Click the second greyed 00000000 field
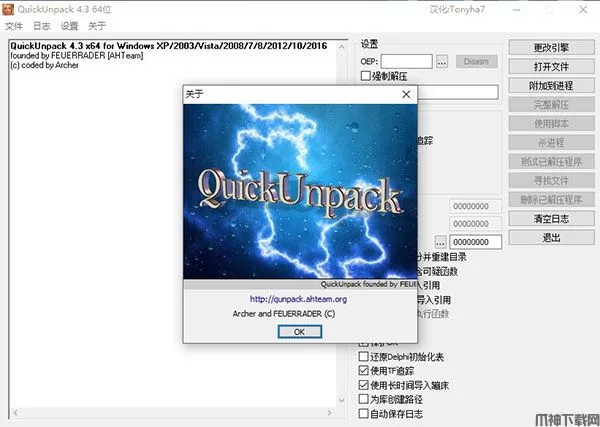This screenshot has width=600, height=427. pos(475,224)
